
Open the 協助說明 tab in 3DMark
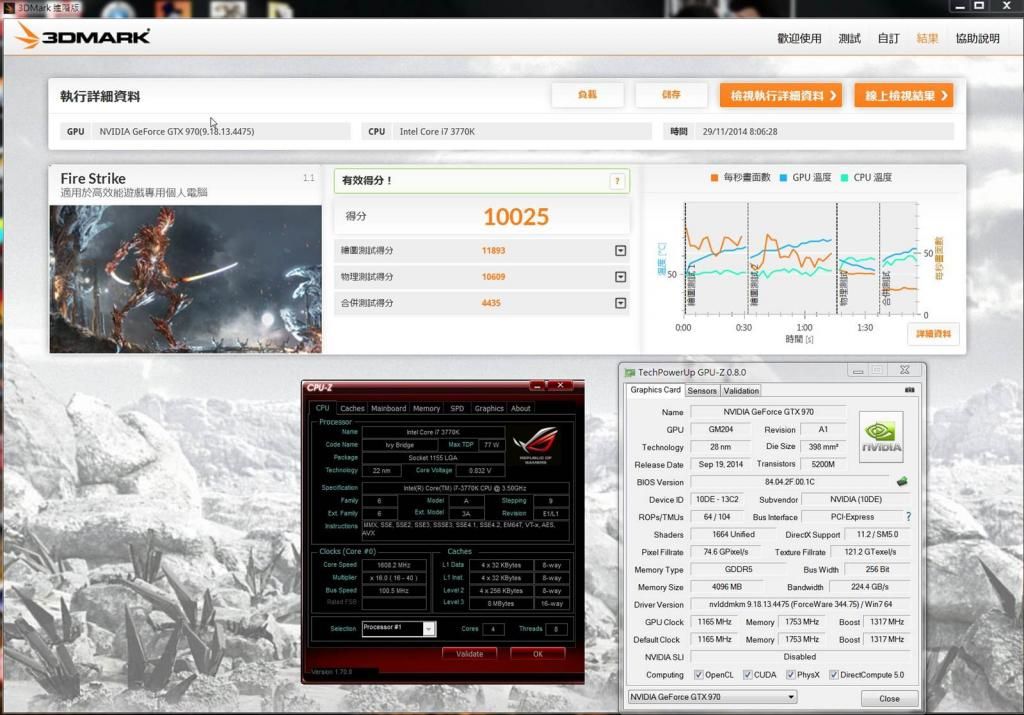point(978,39)
